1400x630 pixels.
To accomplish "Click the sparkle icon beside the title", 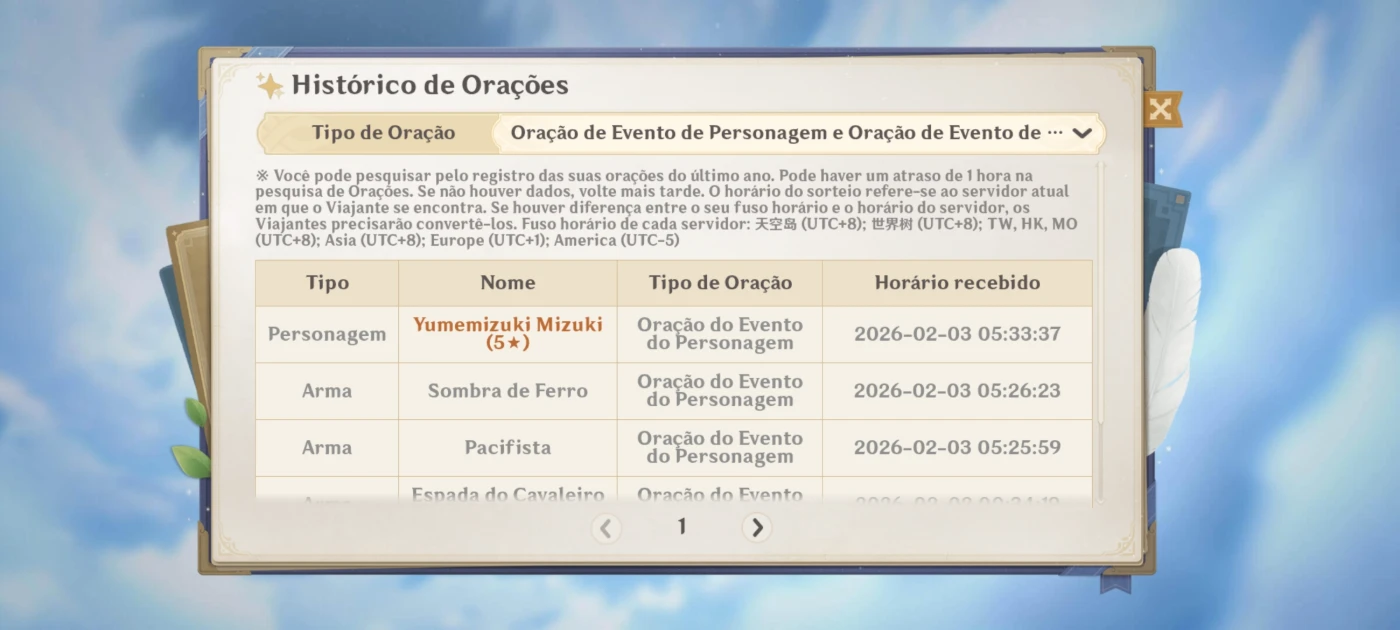I will click(270, 86).
